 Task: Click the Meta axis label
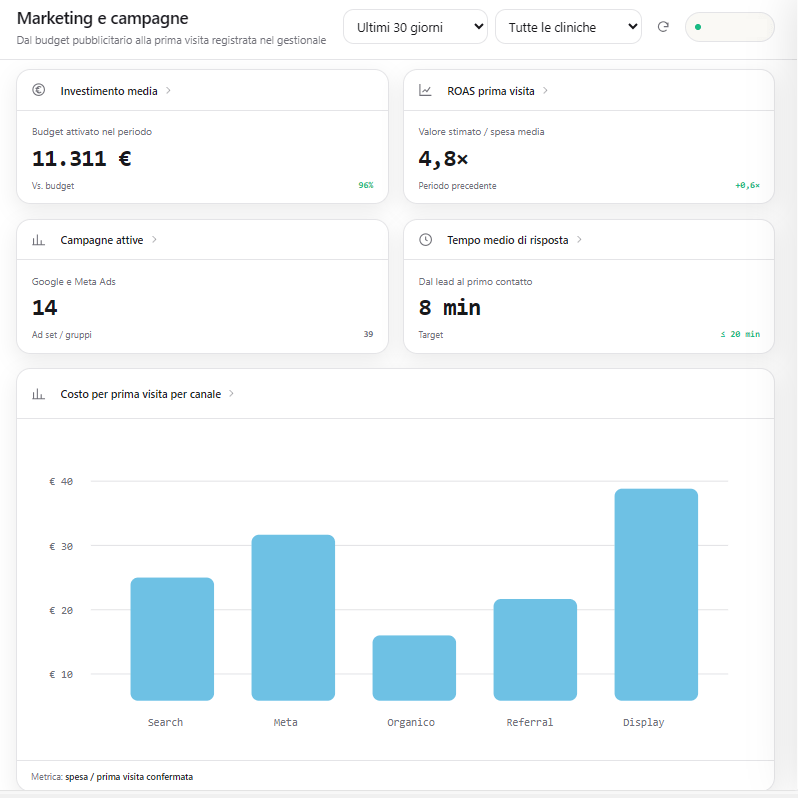pyautogui.click(x=286, y=723)
